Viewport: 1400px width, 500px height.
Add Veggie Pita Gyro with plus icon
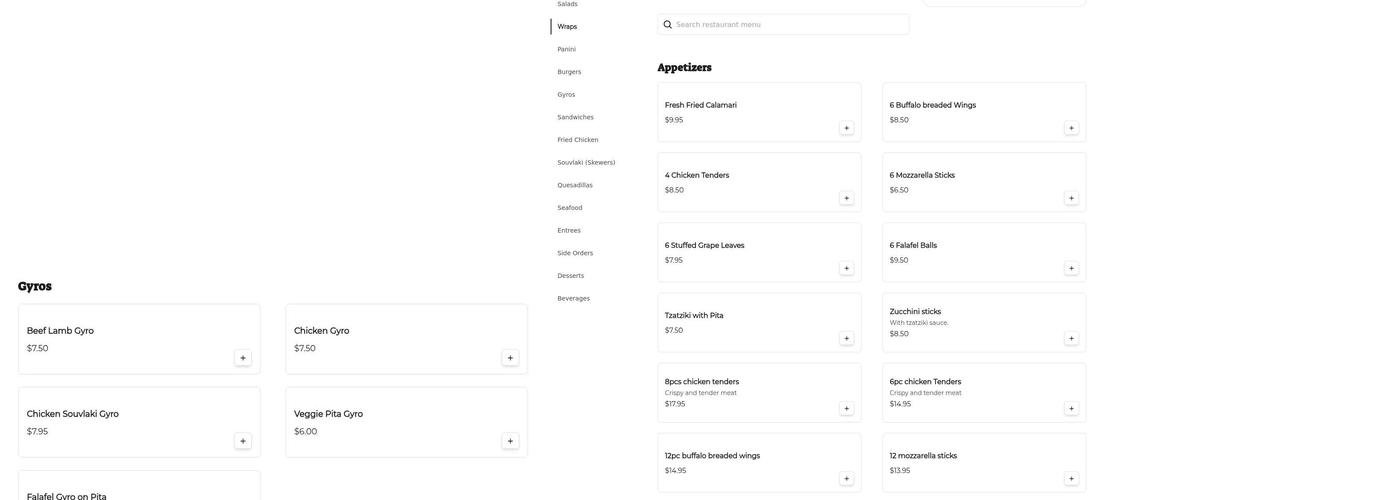point(510,441)
